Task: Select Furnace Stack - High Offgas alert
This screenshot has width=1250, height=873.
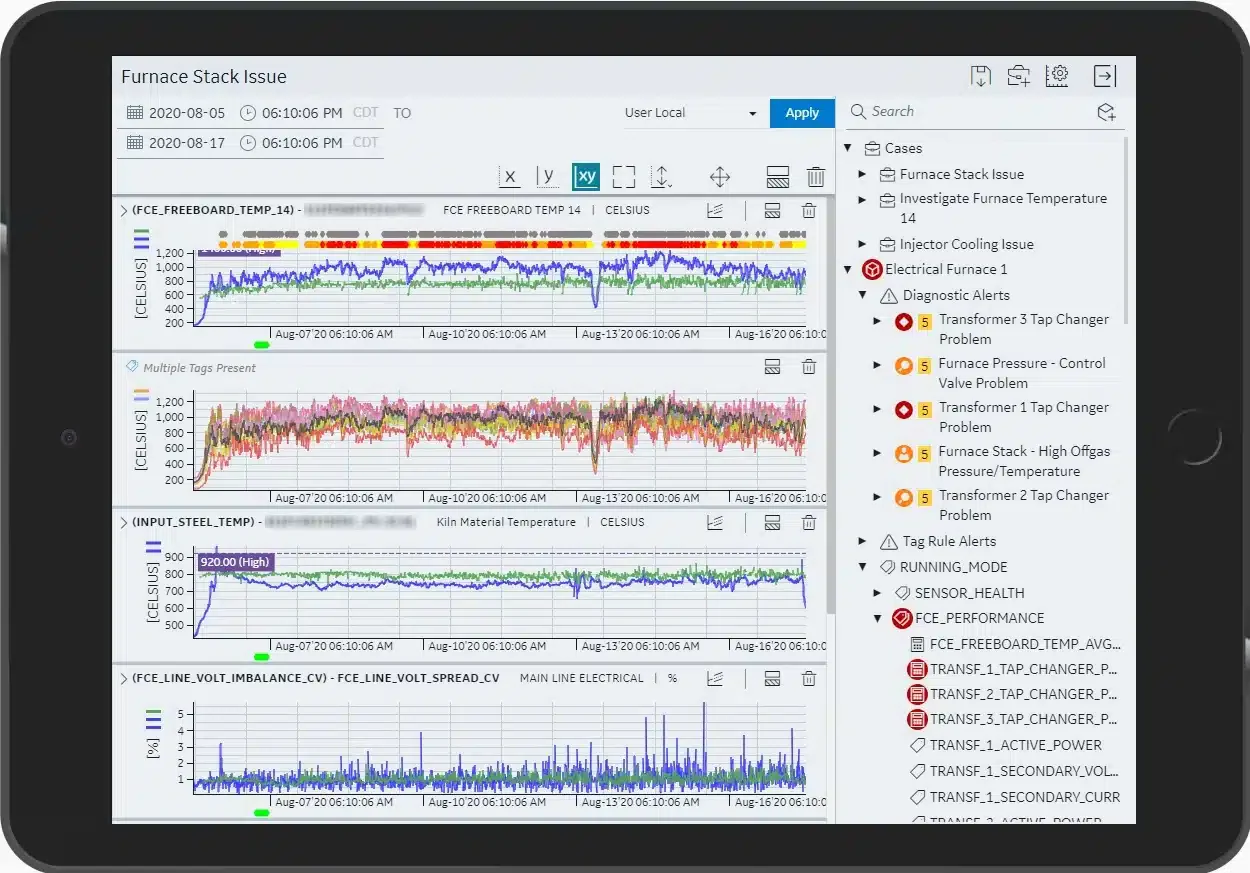Action: [1024, 461]
